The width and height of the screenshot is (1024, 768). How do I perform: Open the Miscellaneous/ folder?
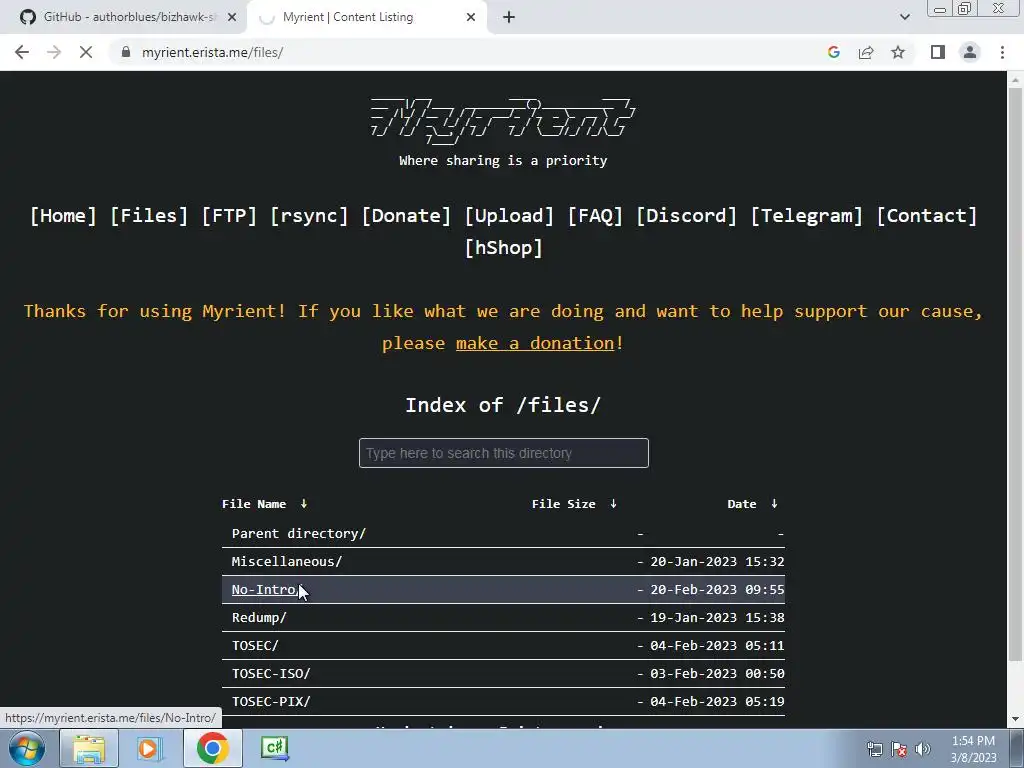point(287,562)
